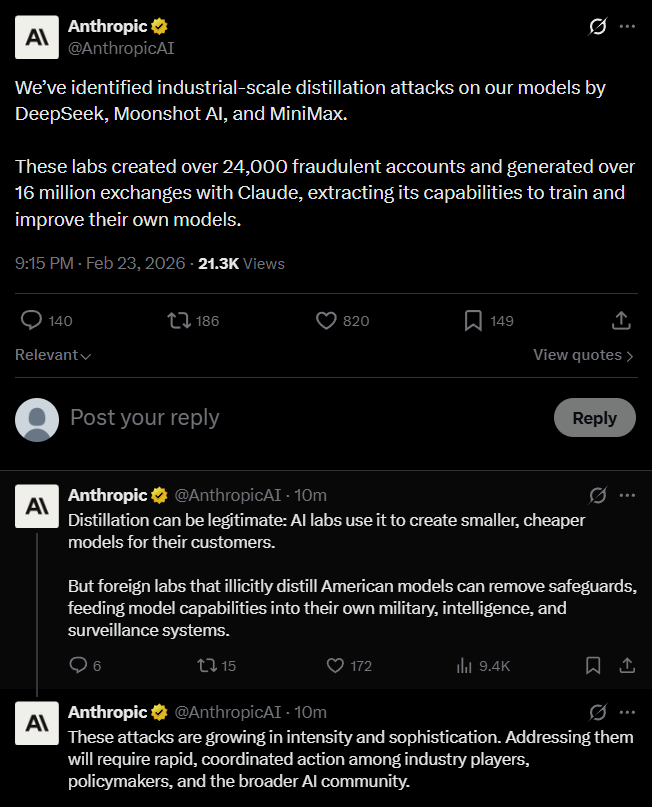Reply to the main Anthropic post

coord(32,320)
